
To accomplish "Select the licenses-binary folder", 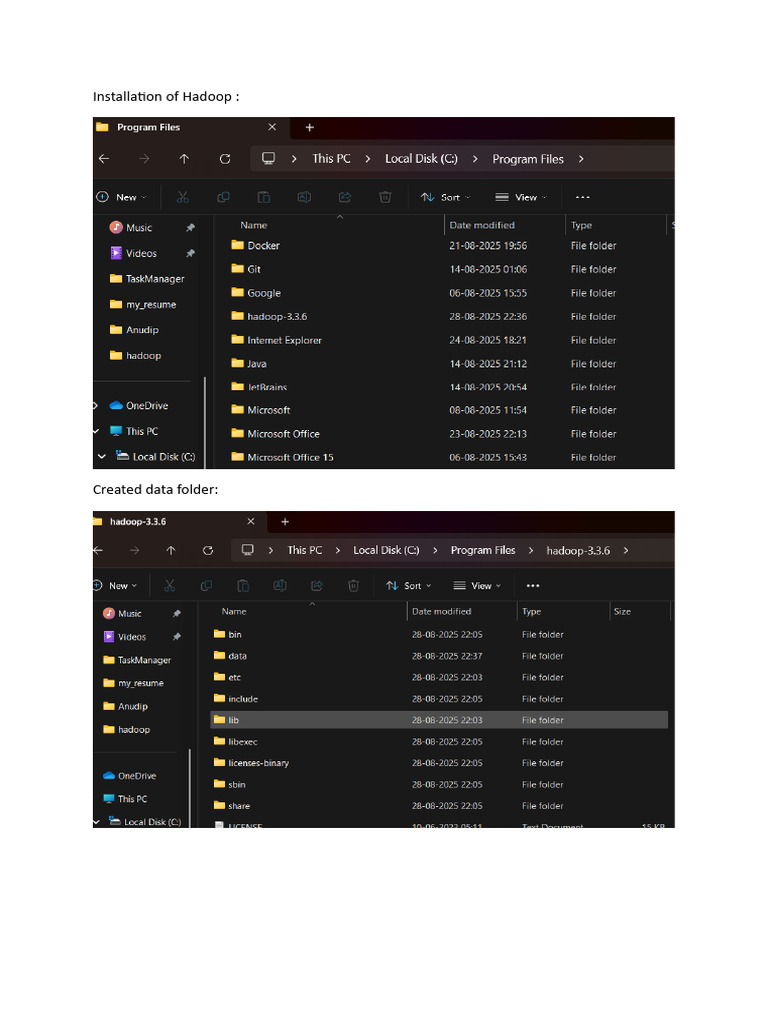I will click(259, 763).
